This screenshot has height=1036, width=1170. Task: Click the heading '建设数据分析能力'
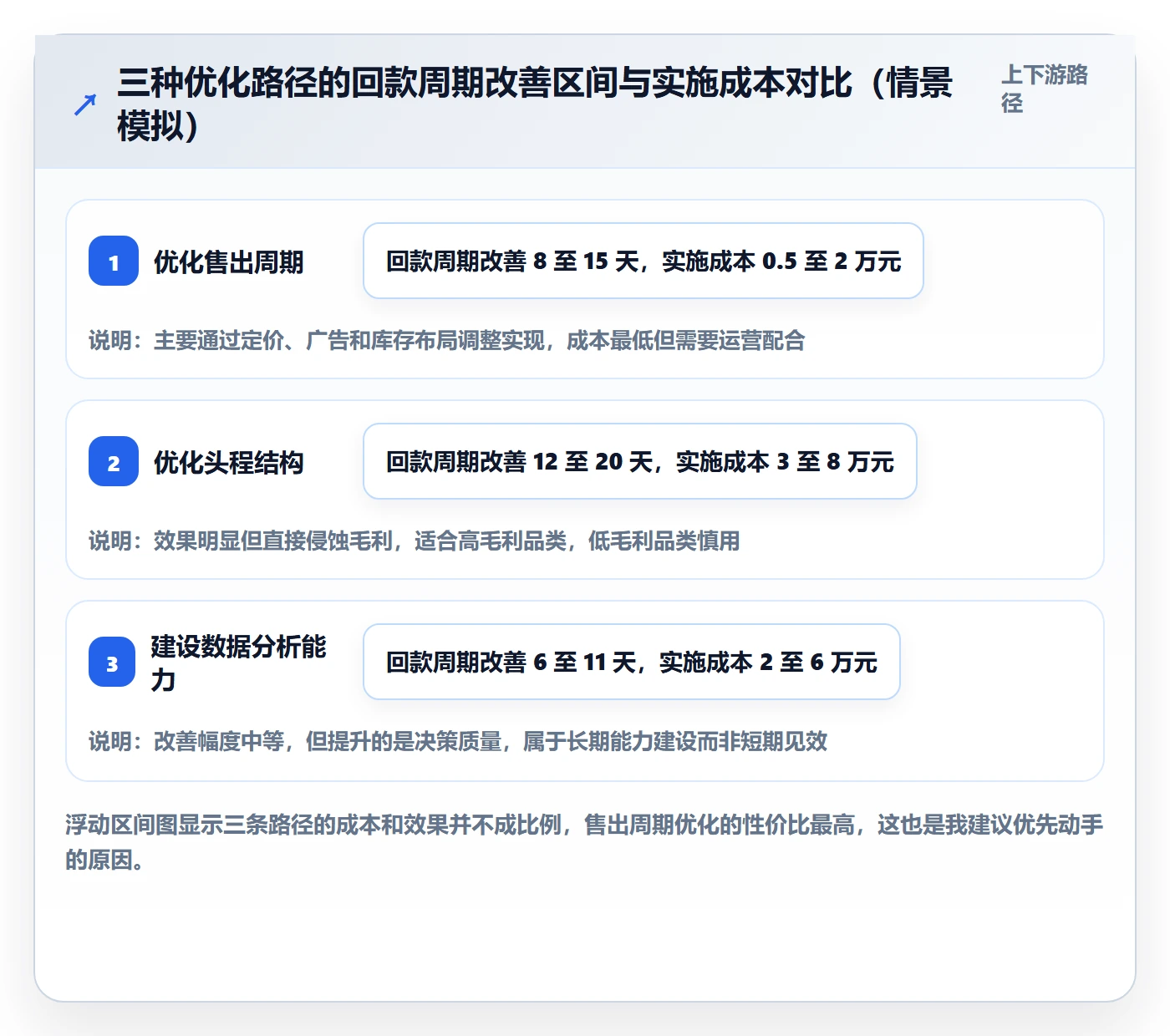(238, 663)
